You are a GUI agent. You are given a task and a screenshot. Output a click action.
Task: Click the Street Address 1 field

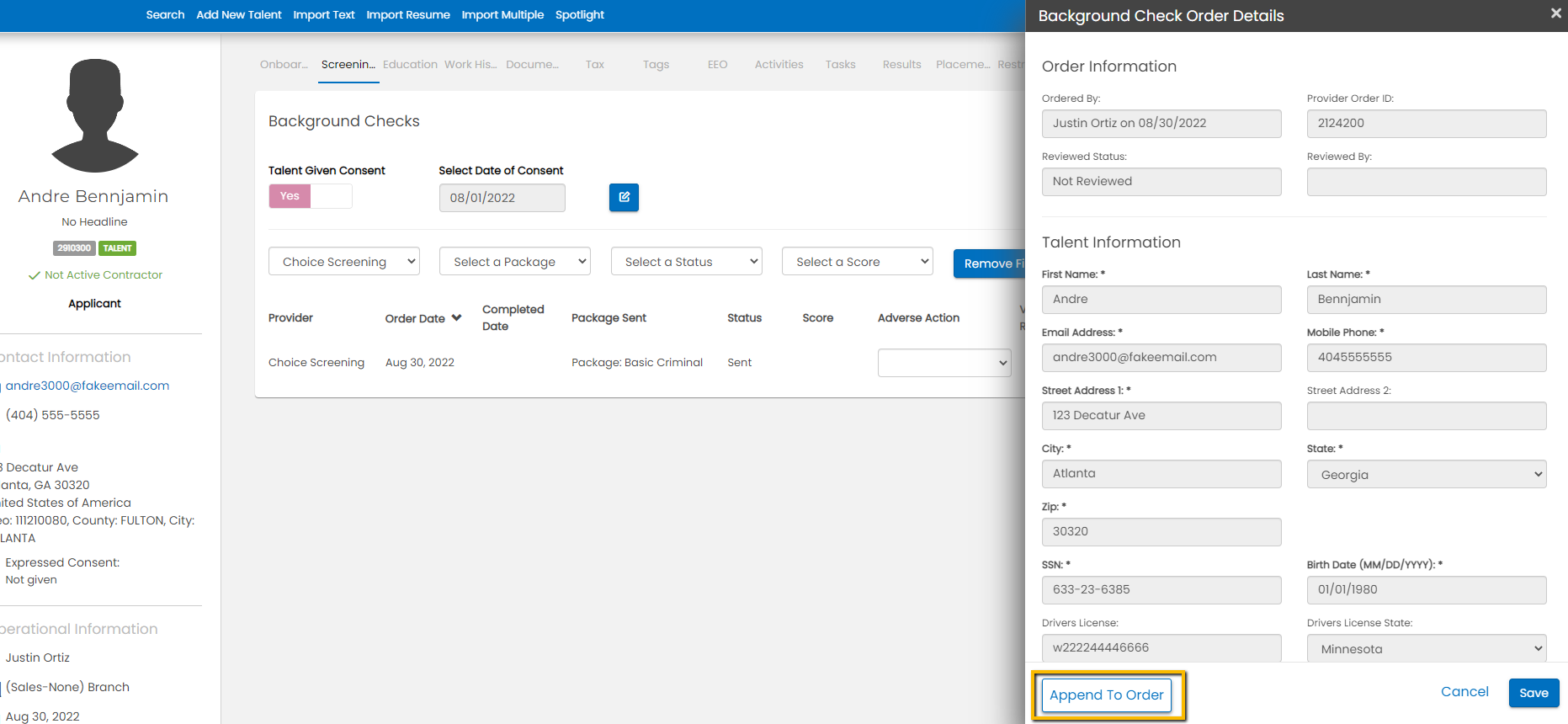coord(1161,416)
